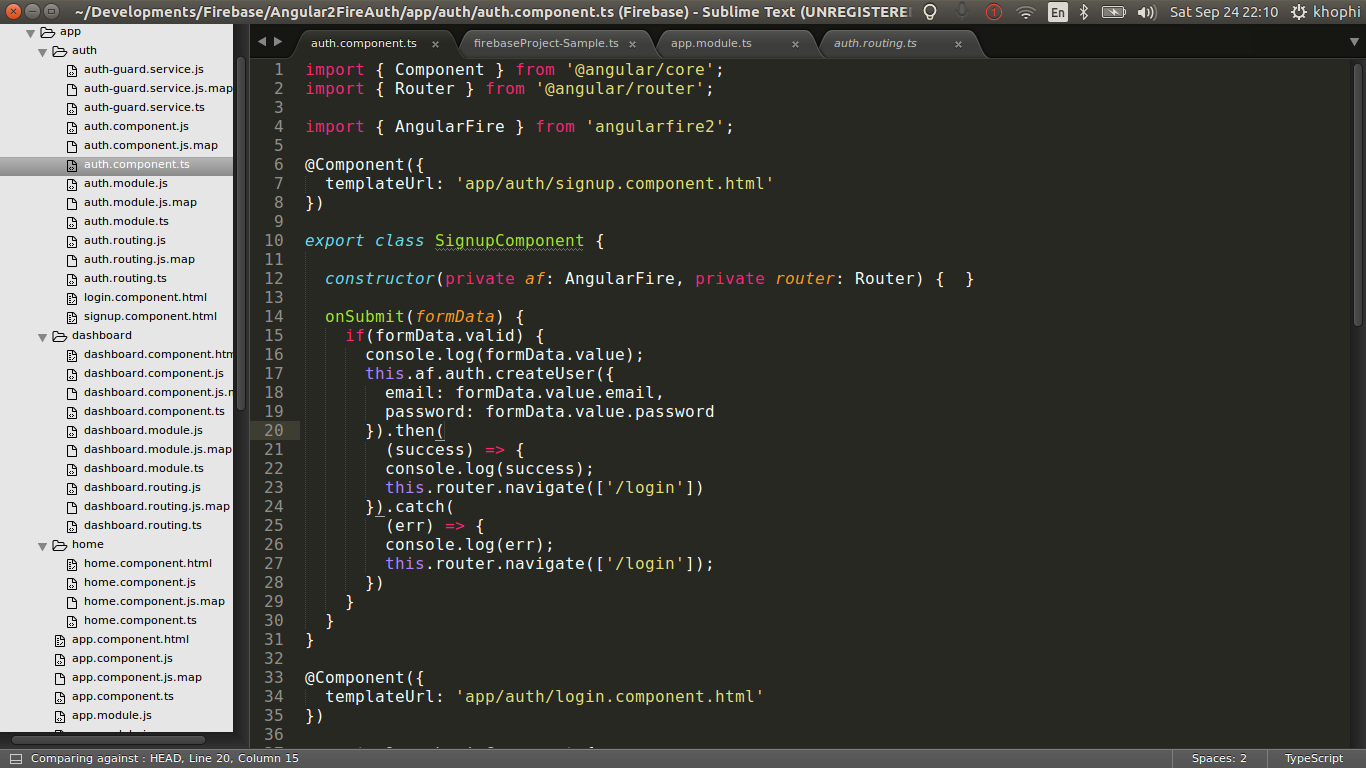Open the clock menu showing Sat Sep 24
This screenshot has width=1366, height=768.
1223,13
